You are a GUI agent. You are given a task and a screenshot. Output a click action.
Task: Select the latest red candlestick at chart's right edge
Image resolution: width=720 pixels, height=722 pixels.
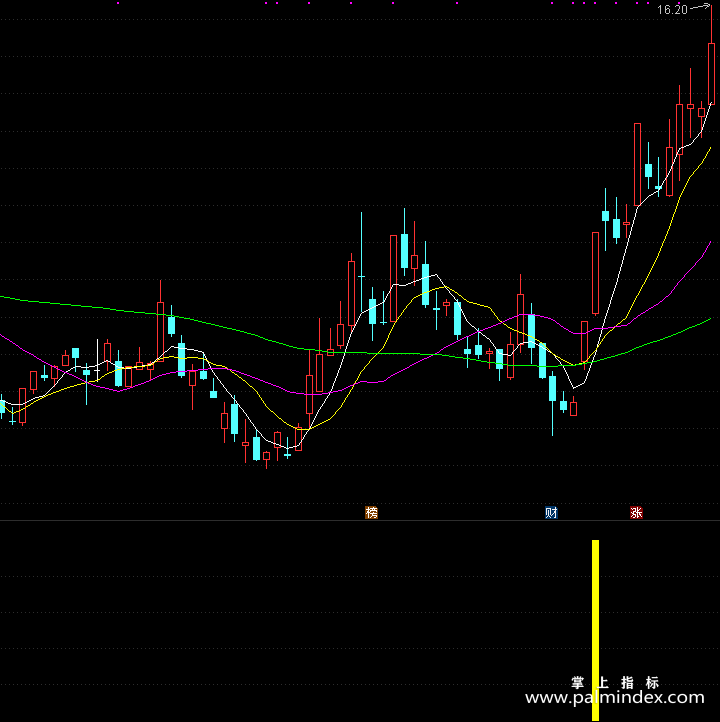(x=712, y=74)
